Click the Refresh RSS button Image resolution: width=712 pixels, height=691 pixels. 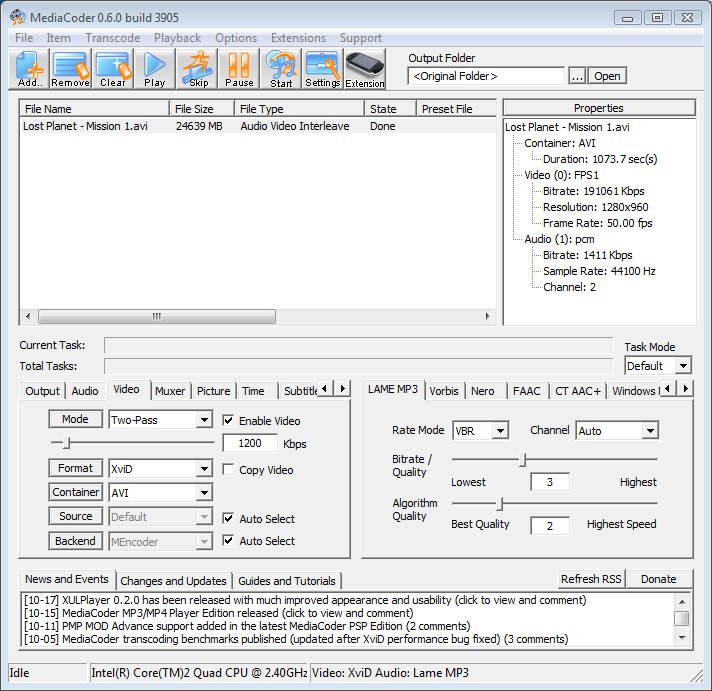click(591, 579)
